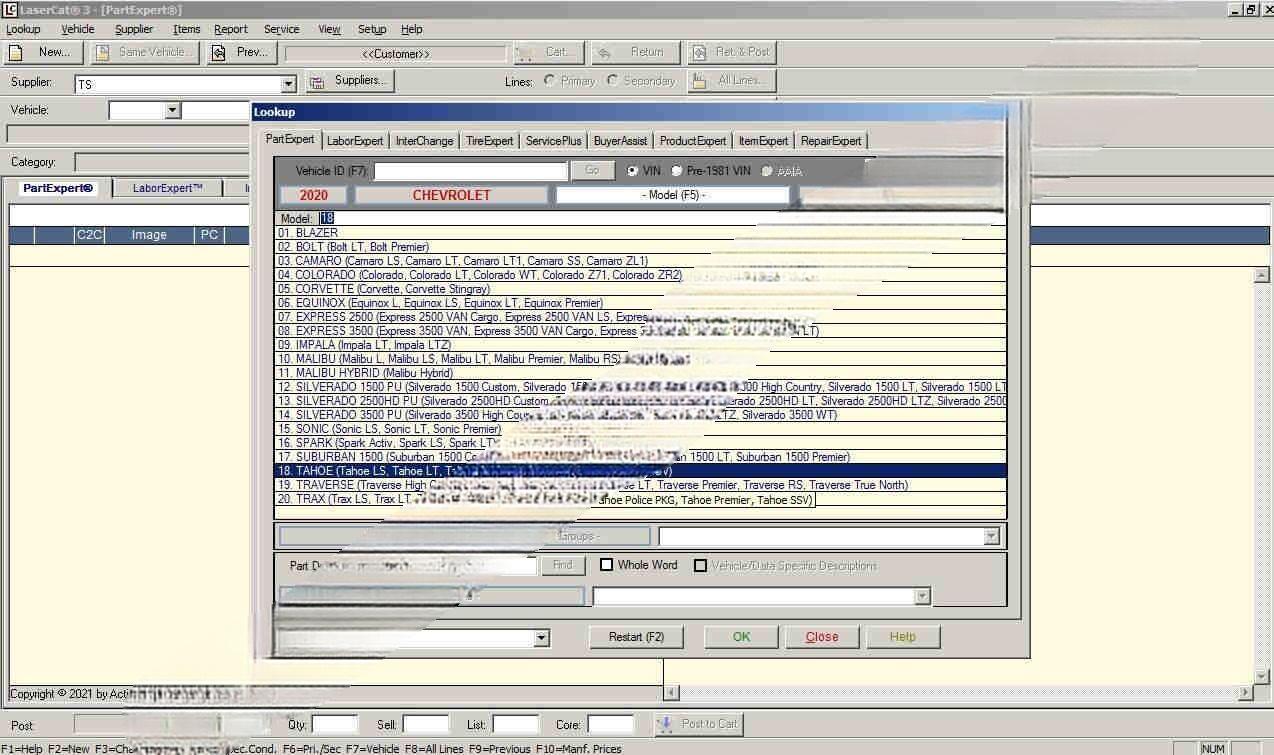
Task: Click the New document icon in toolbar
Action: [16, 52]
